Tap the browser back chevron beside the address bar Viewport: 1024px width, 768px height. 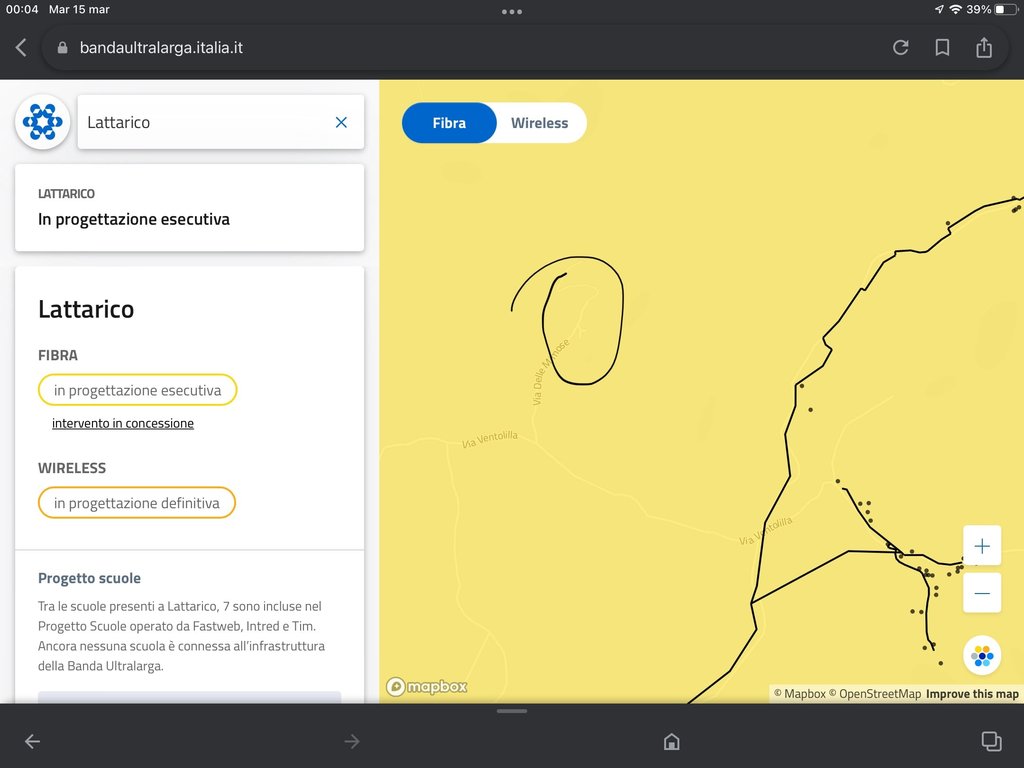tap(21, 47)
